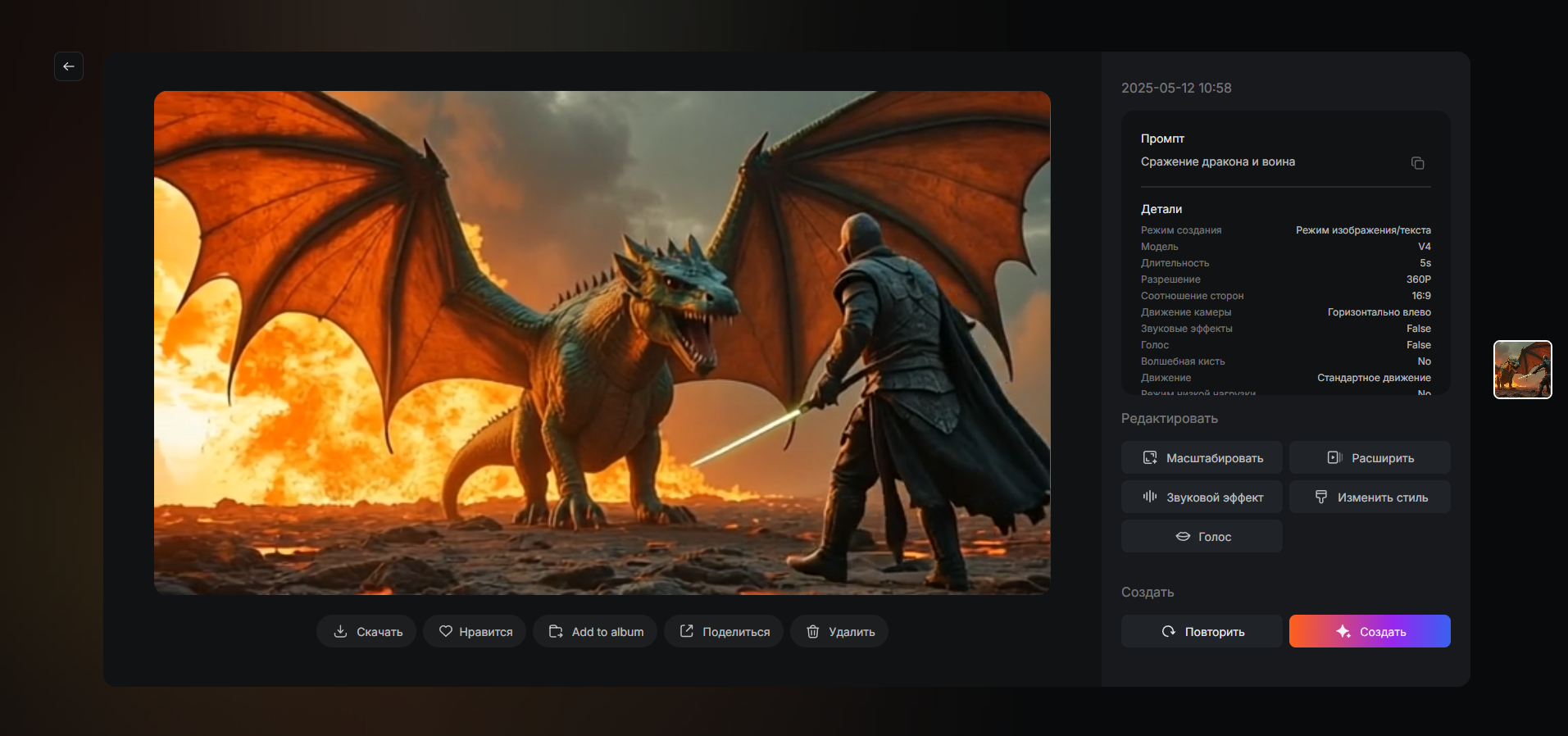The height and width of the screenshot is (736, 1568).
Task: Click the Соотношение сторон label
Action: pos(1193,296)
